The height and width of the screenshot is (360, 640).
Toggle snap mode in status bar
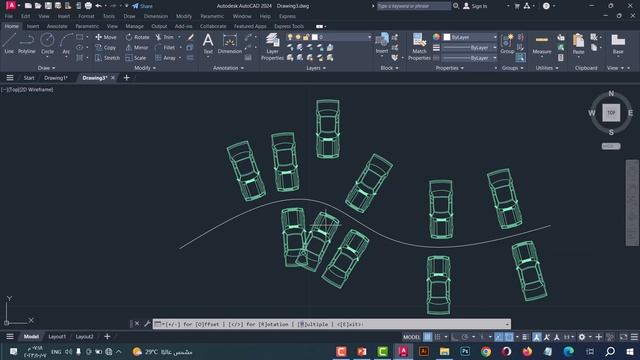click(438, 337)
